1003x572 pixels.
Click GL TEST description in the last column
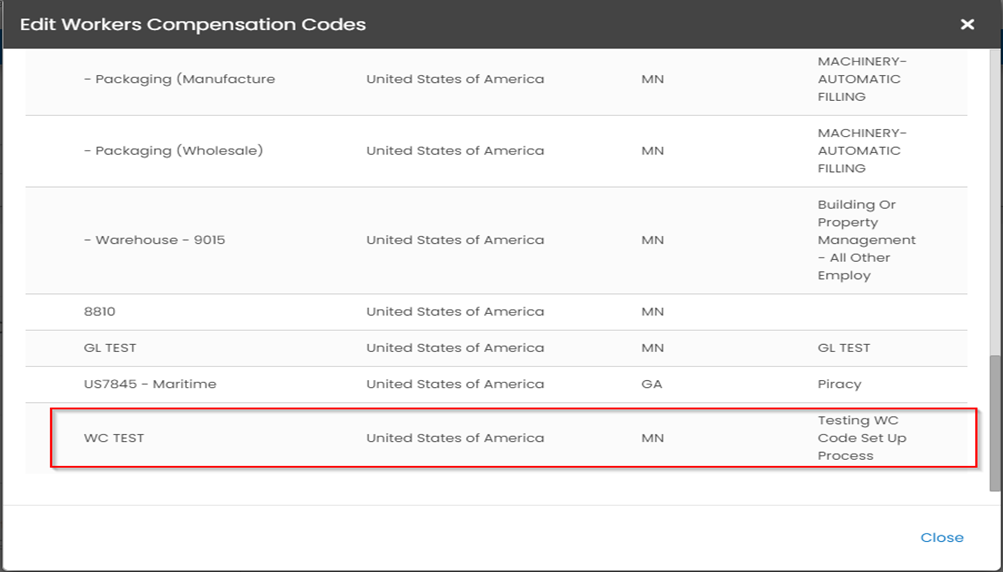pos(844,348)
